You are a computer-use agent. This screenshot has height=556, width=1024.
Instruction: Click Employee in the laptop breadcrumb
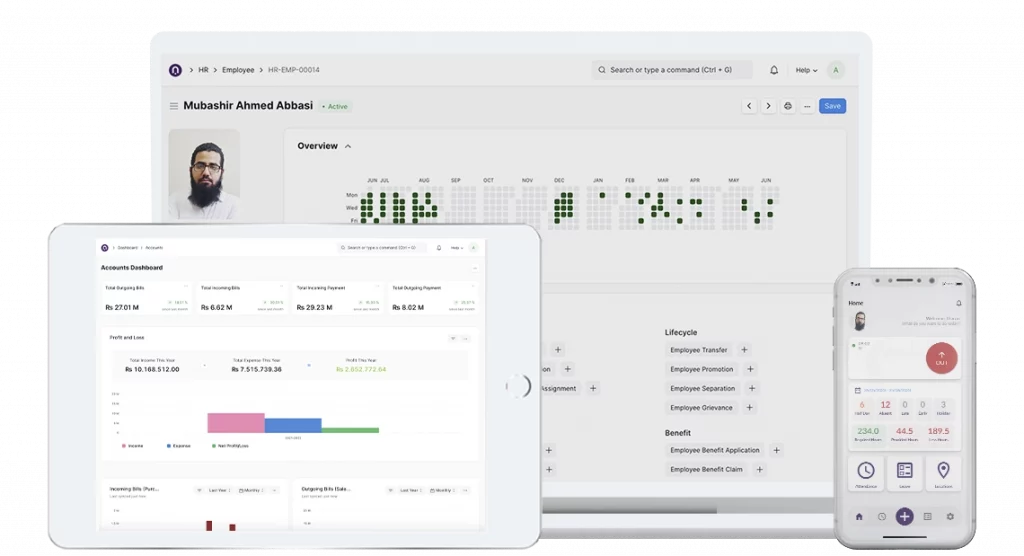click(x=238, y=70)
